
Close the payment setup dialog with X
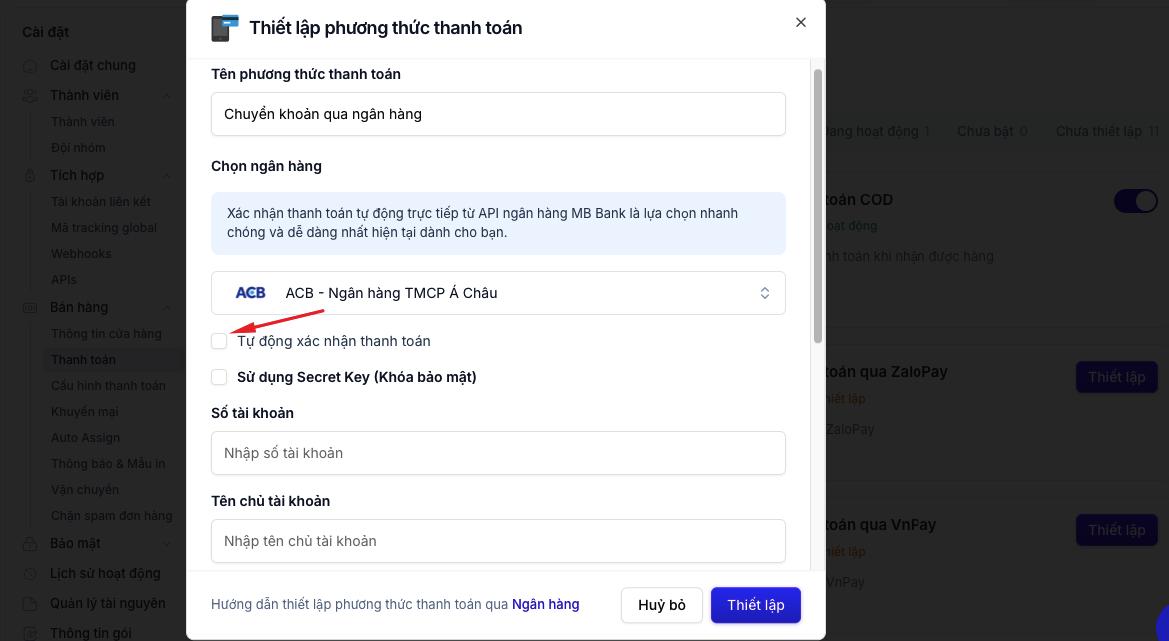click(801, 22)
